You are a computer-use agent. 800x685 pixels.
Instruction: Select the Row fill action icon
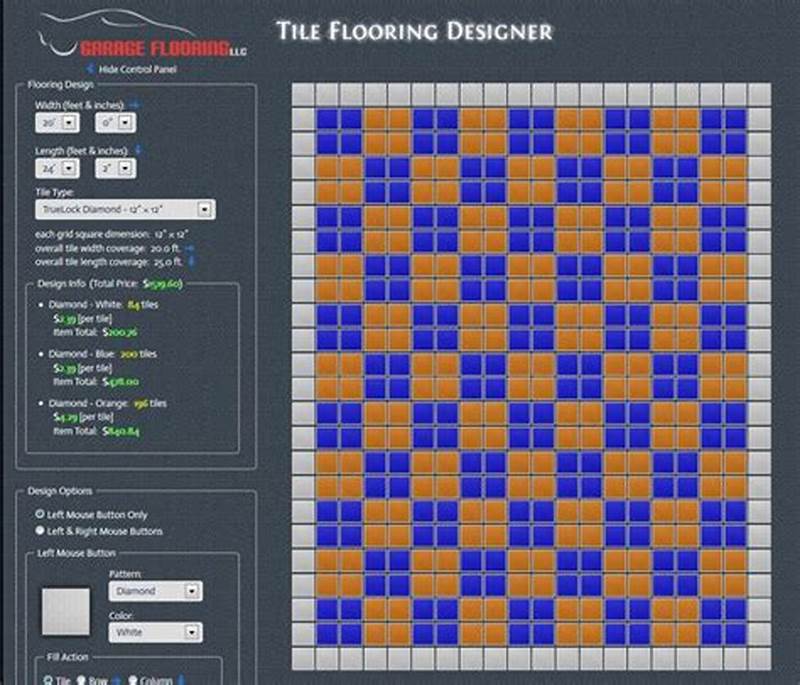point(83,681)
